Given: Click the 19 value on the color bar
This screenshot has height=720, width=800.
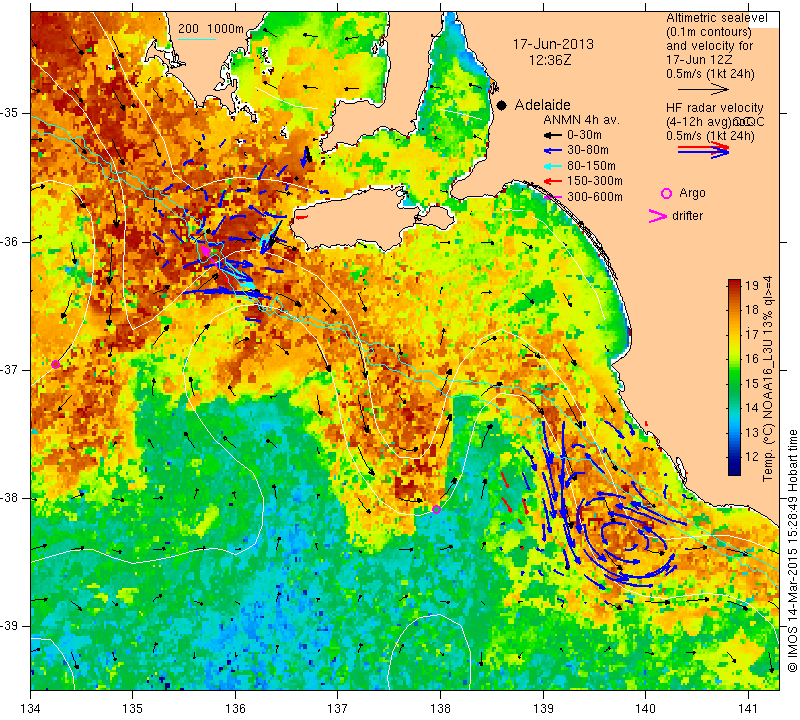Looking at the screenshot, I should pyautogui.click(x=752, y=286).
